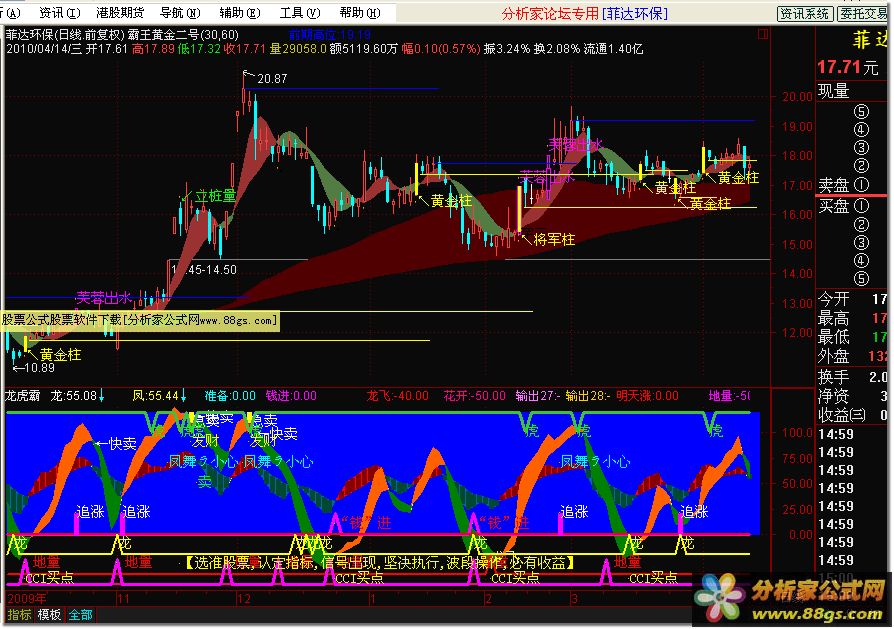
Task: Open the 工具(V) menu
Action: 300,13
